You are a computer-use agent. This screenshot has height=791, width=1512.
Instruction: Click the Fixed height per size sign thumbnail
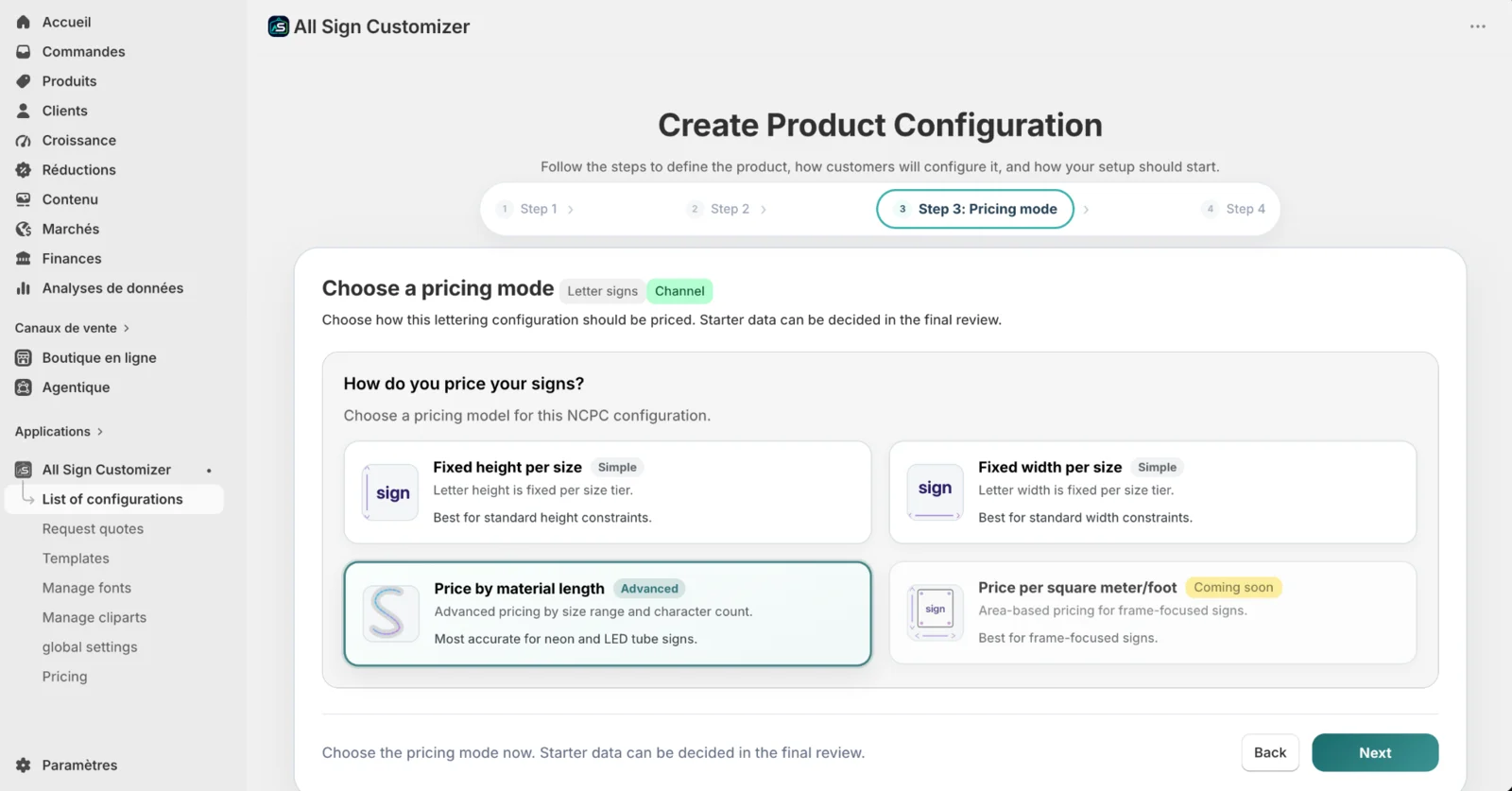click(x=391, y=492)
